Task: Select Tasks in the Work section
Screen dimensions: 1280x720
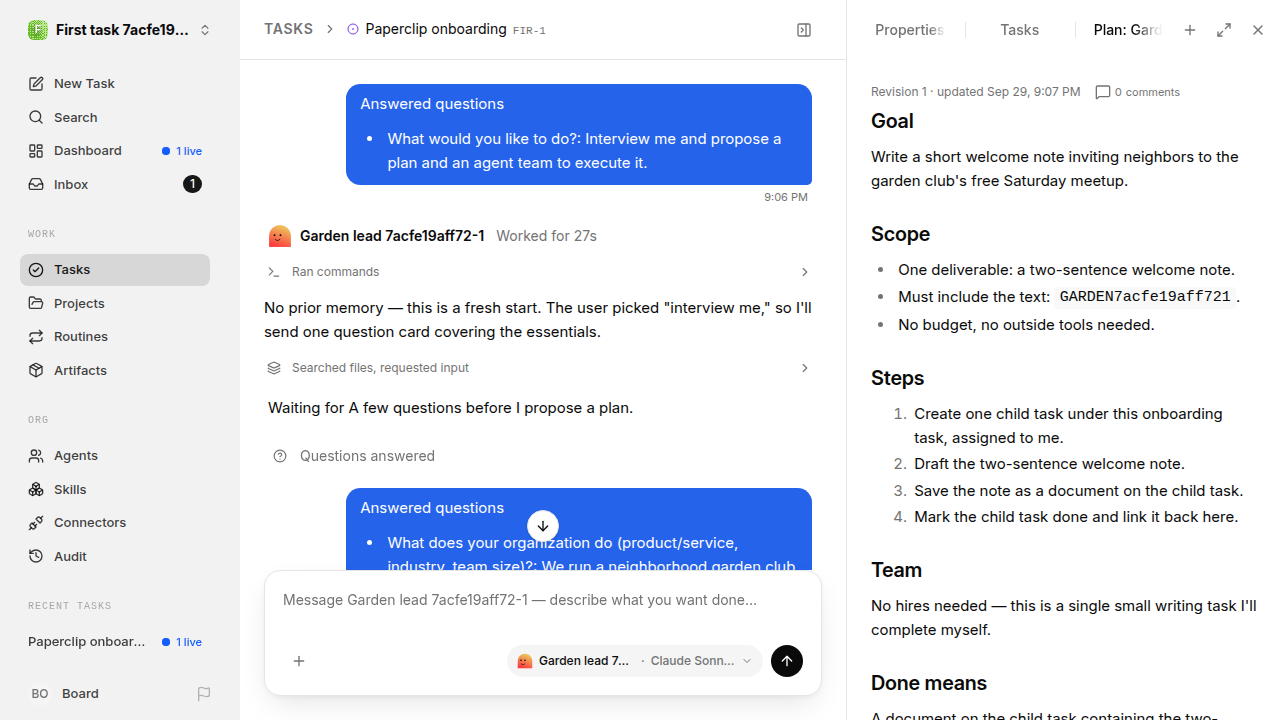Action: 115,270
